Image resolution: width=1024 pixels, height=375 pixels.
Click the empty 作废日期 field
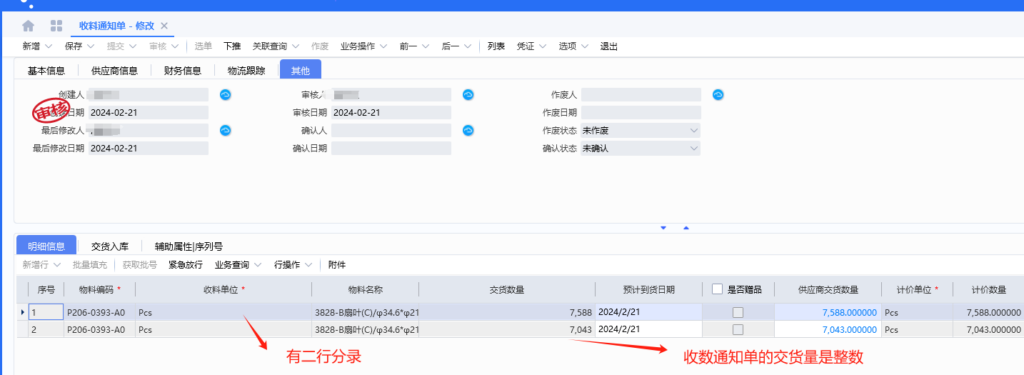point(641,112)
